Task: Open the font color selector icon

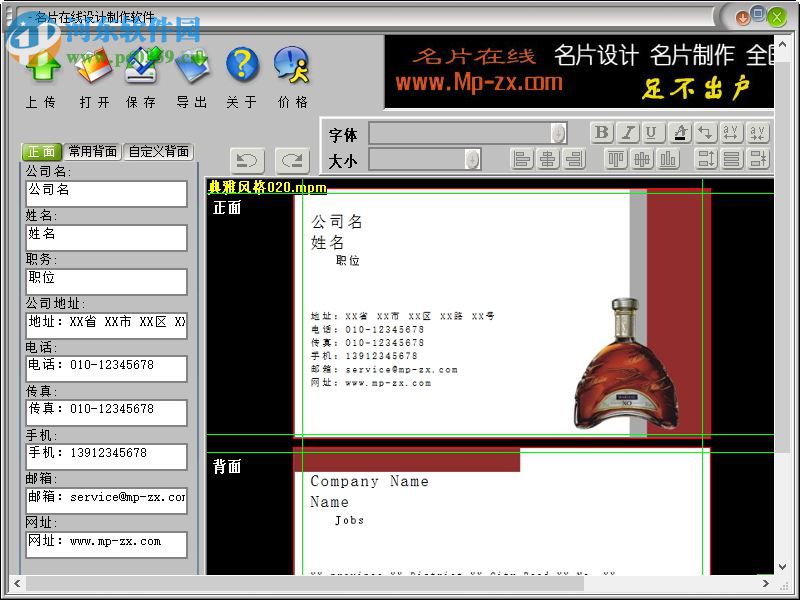Action: coord(681,131)
